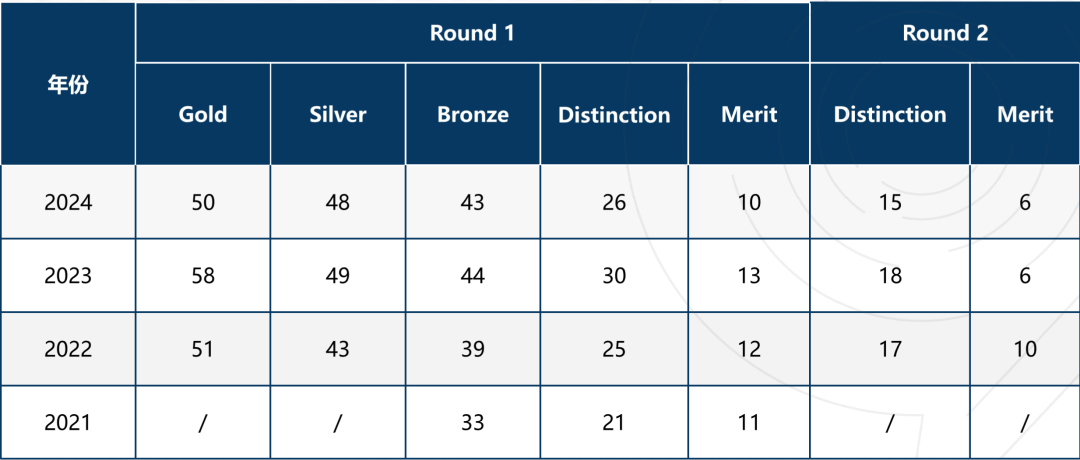Click Round 1 Distinction column header
Screen dimensions: 1080x460
614,114
